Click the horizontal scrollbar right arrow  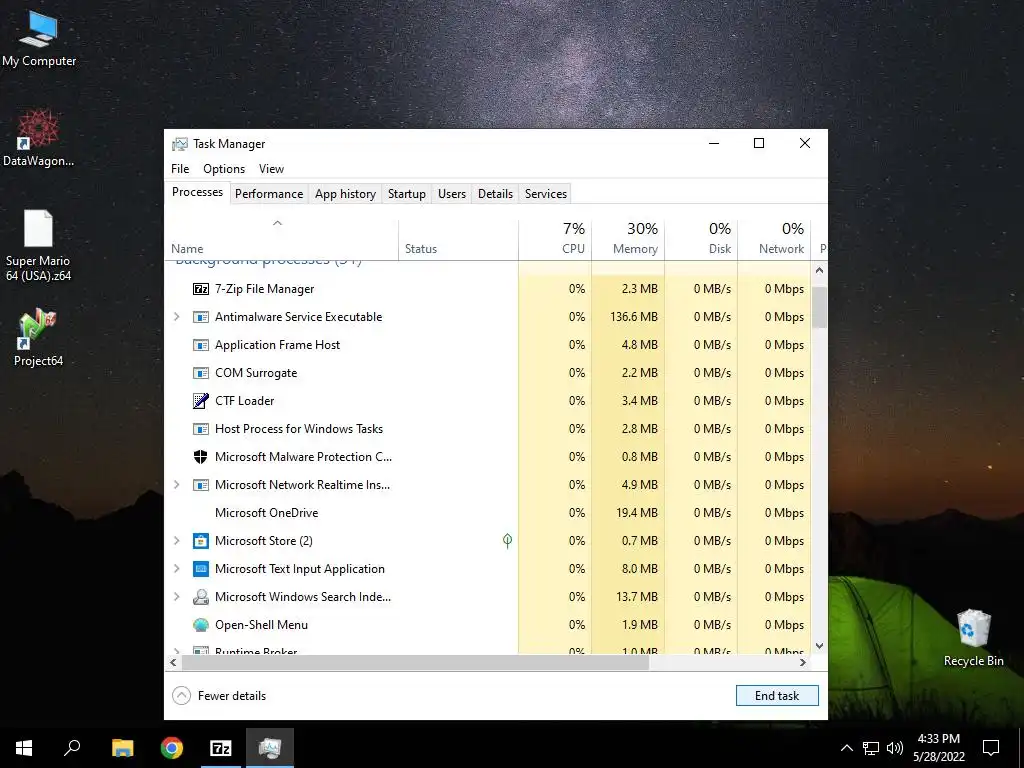pos(803,662)
